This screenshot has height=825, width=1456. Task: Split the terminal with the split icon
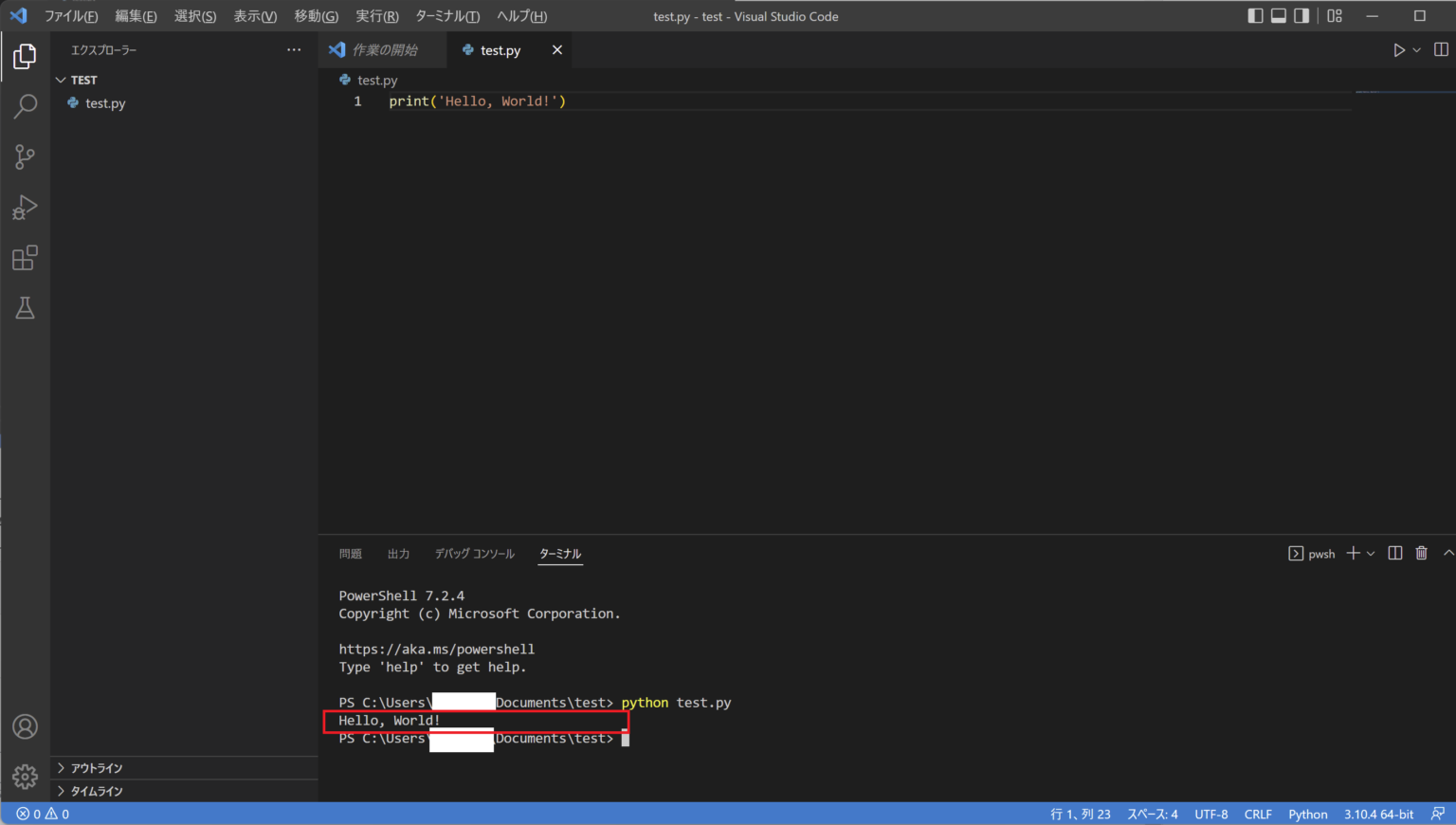1394,553
